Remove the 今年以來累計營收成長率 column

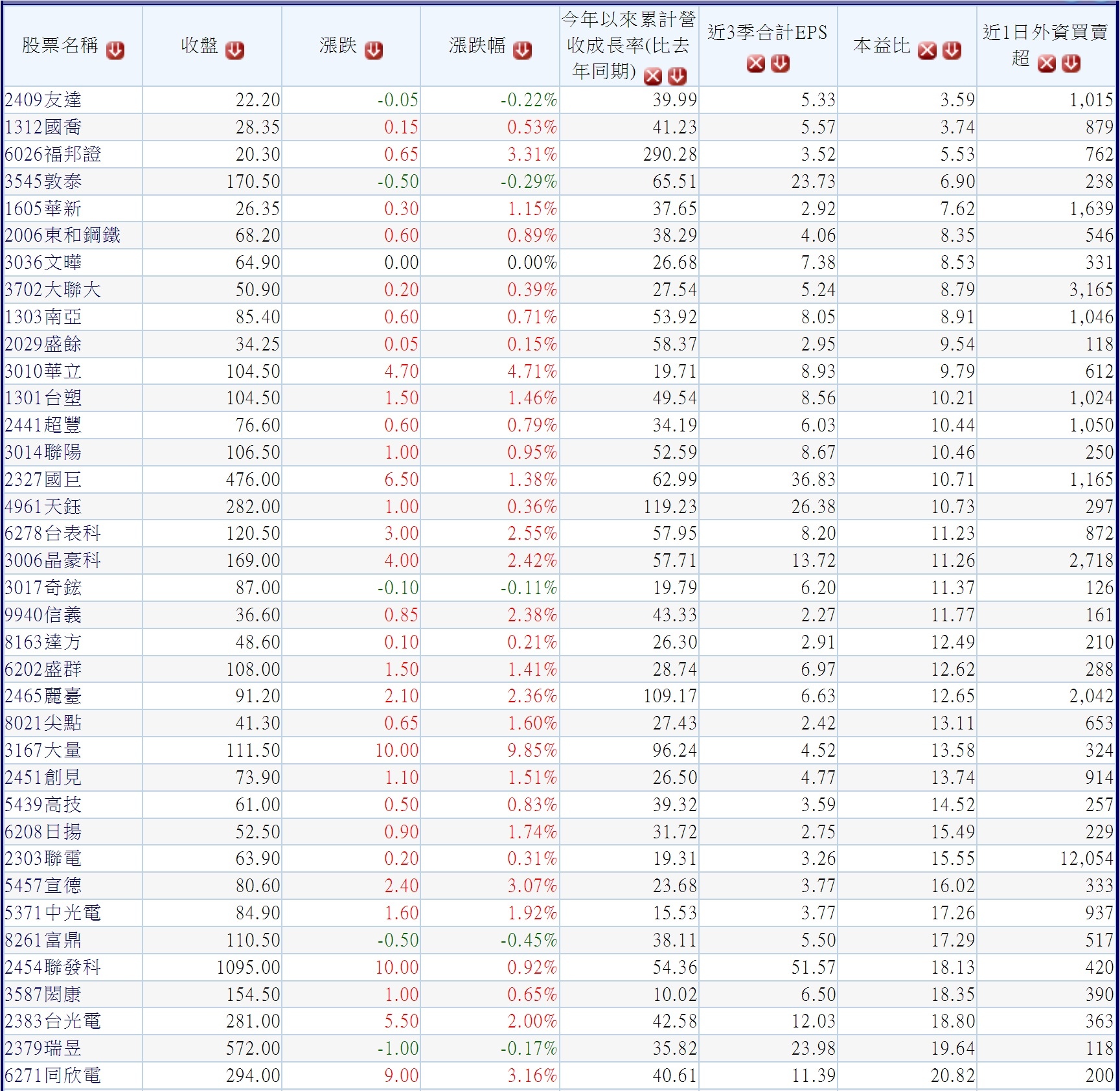click(653, 76)
